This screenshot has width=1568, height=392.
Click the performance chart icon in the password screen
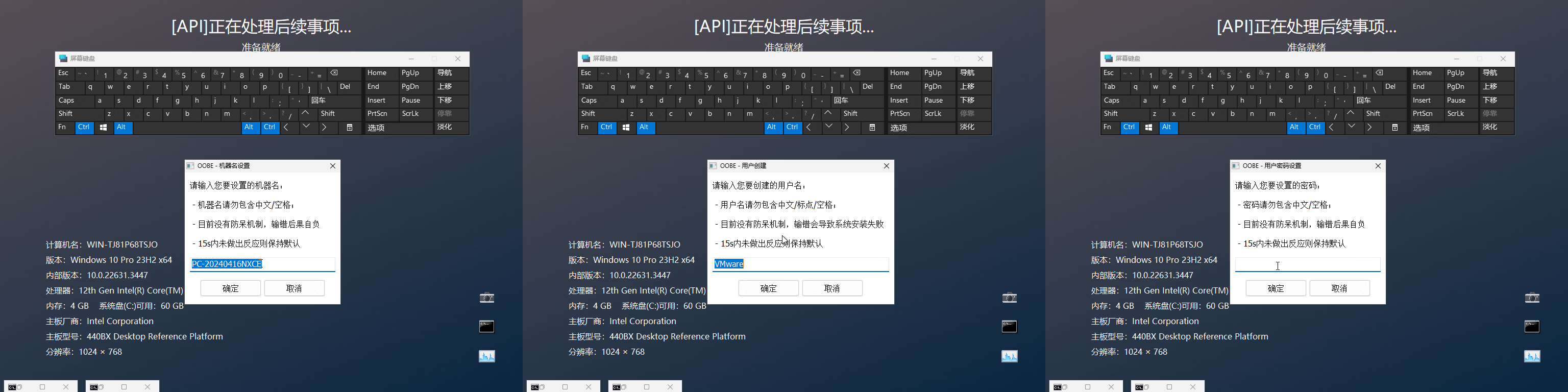[1531, 356]
